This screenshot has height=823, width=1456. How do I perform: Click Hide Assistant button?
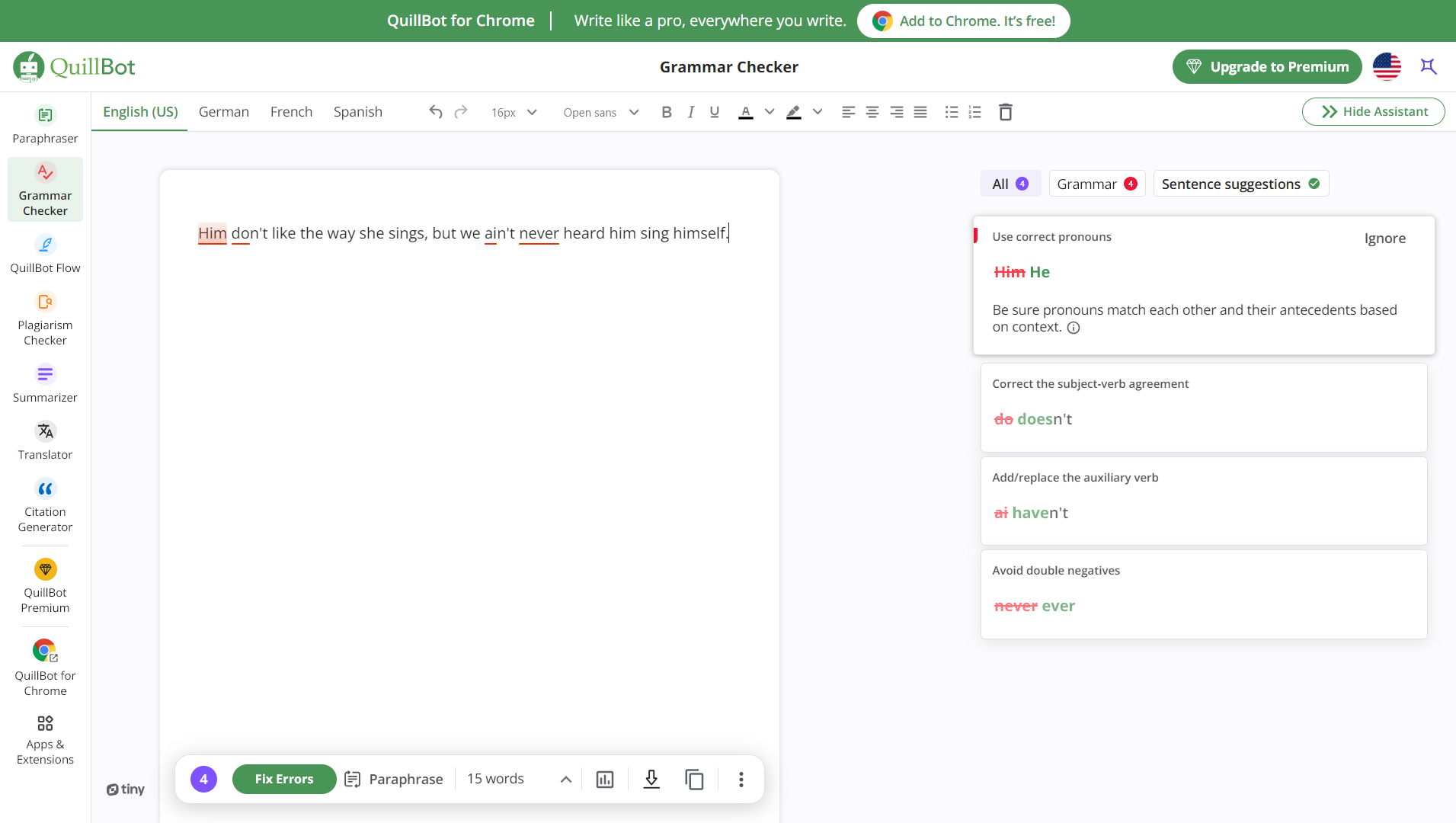1373,111
